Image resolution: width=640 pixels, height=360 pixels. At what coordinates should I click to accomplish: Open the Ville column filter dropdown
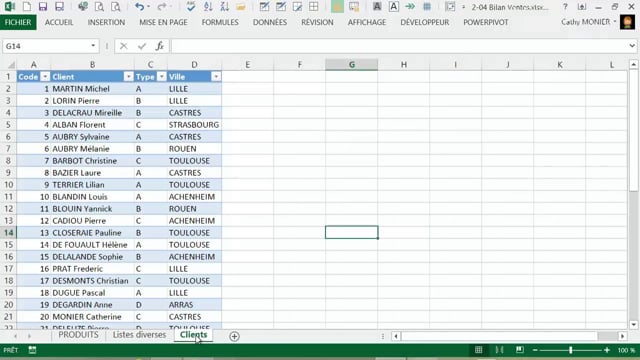tap(216, 77)
